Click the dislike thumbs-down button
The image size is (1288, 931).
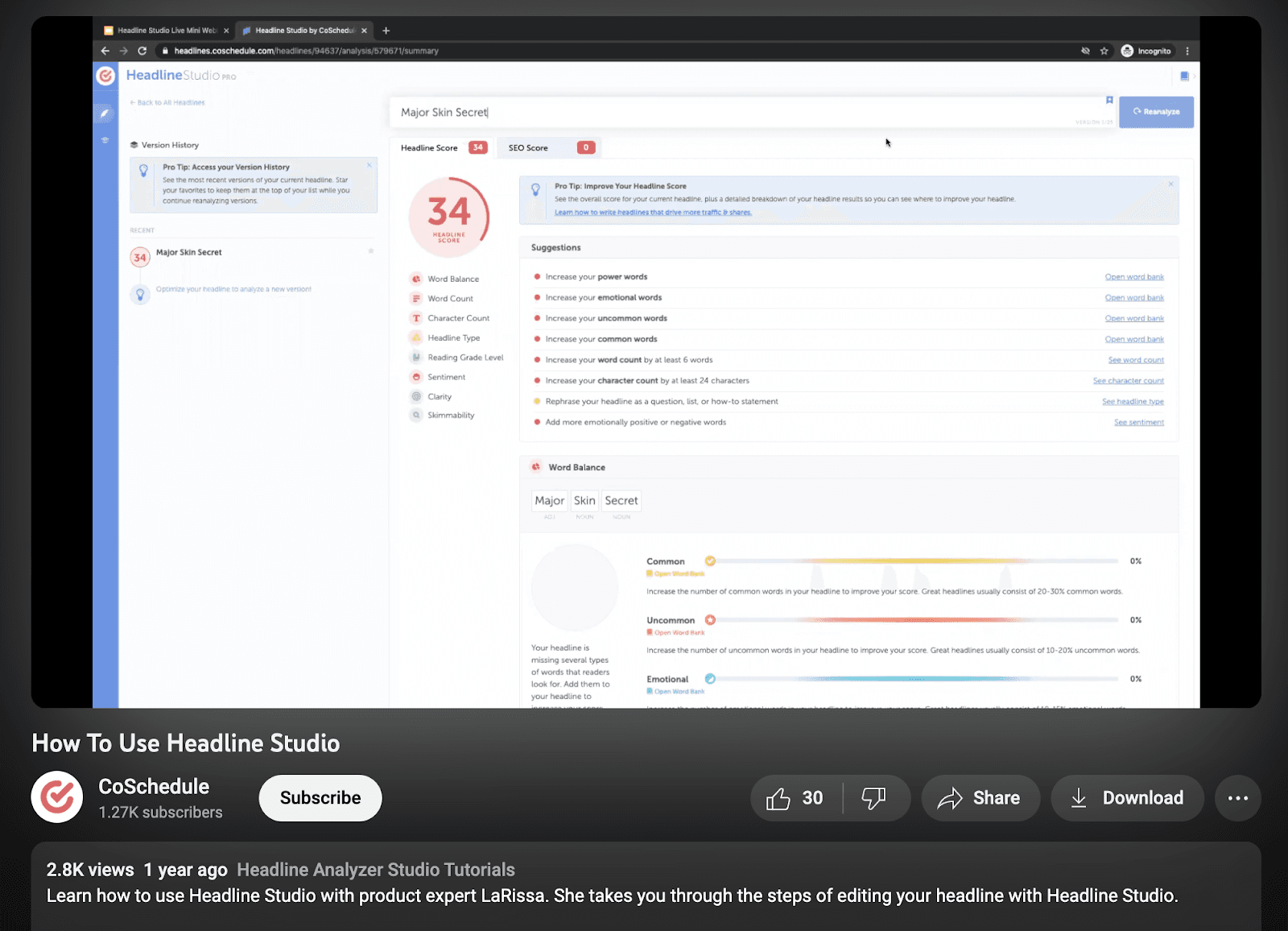click(875, 798)
